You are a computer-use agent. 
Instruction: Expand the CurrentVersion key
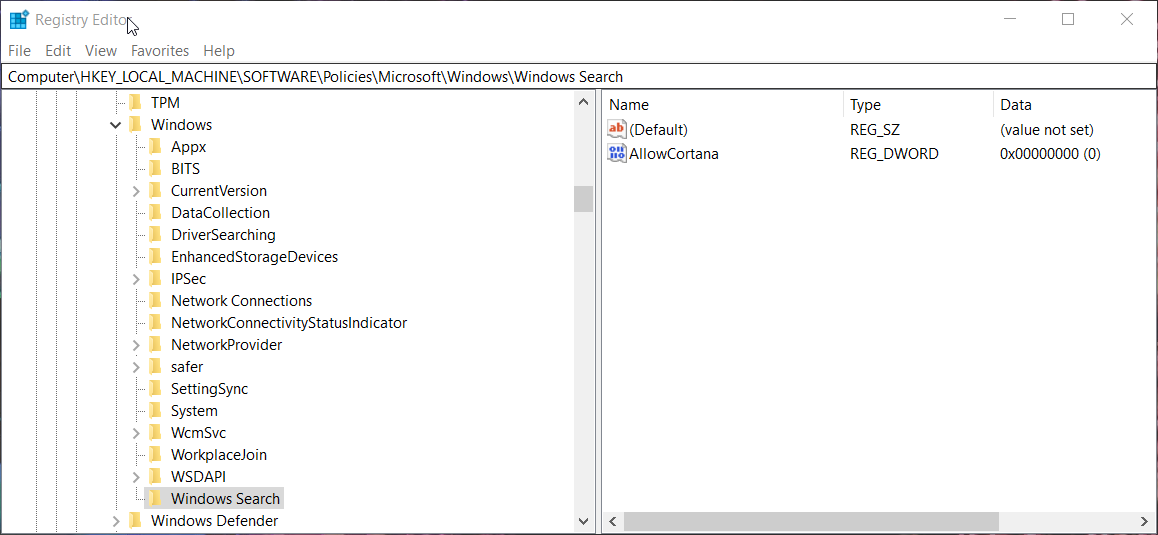[136, 191]
